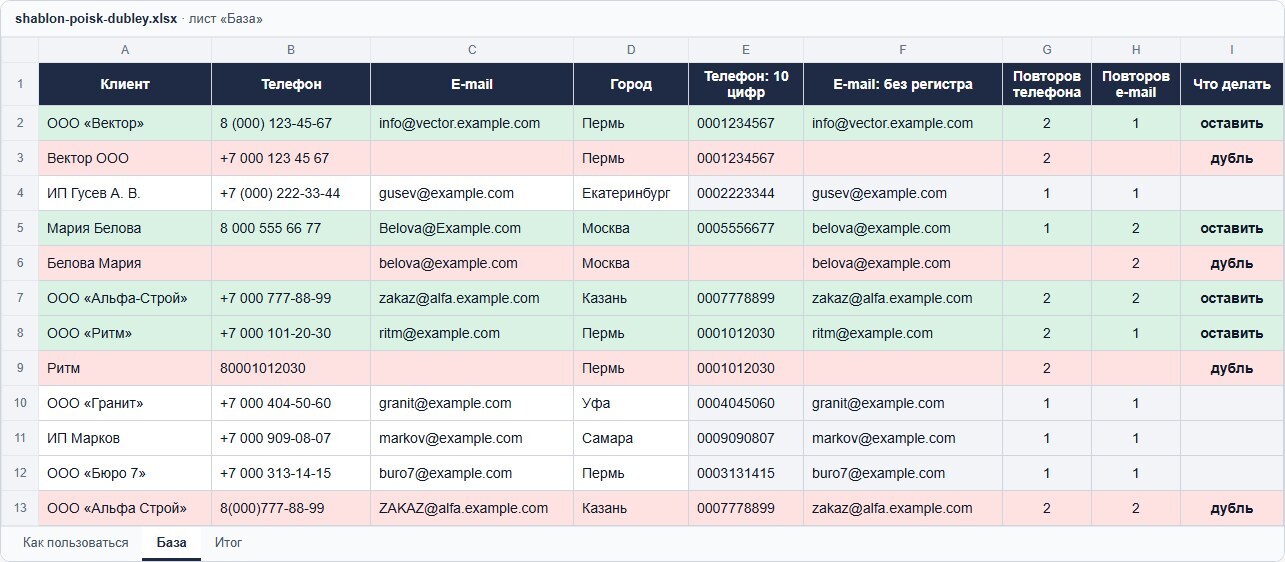Viewport: 1285px width, 562px height.
Task: Click phone «8(000)777-88-99»
Action: tap(291, 508)
